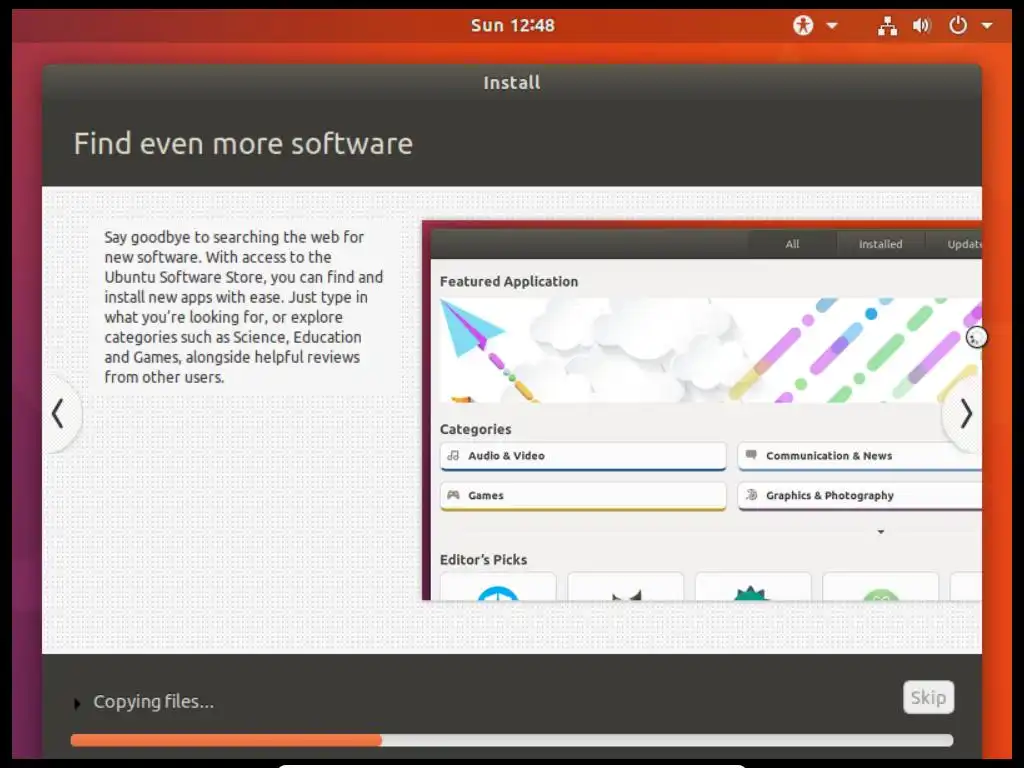Open the volume speaker icon
The image size is (1024, 768).
(x=921, y=25)
